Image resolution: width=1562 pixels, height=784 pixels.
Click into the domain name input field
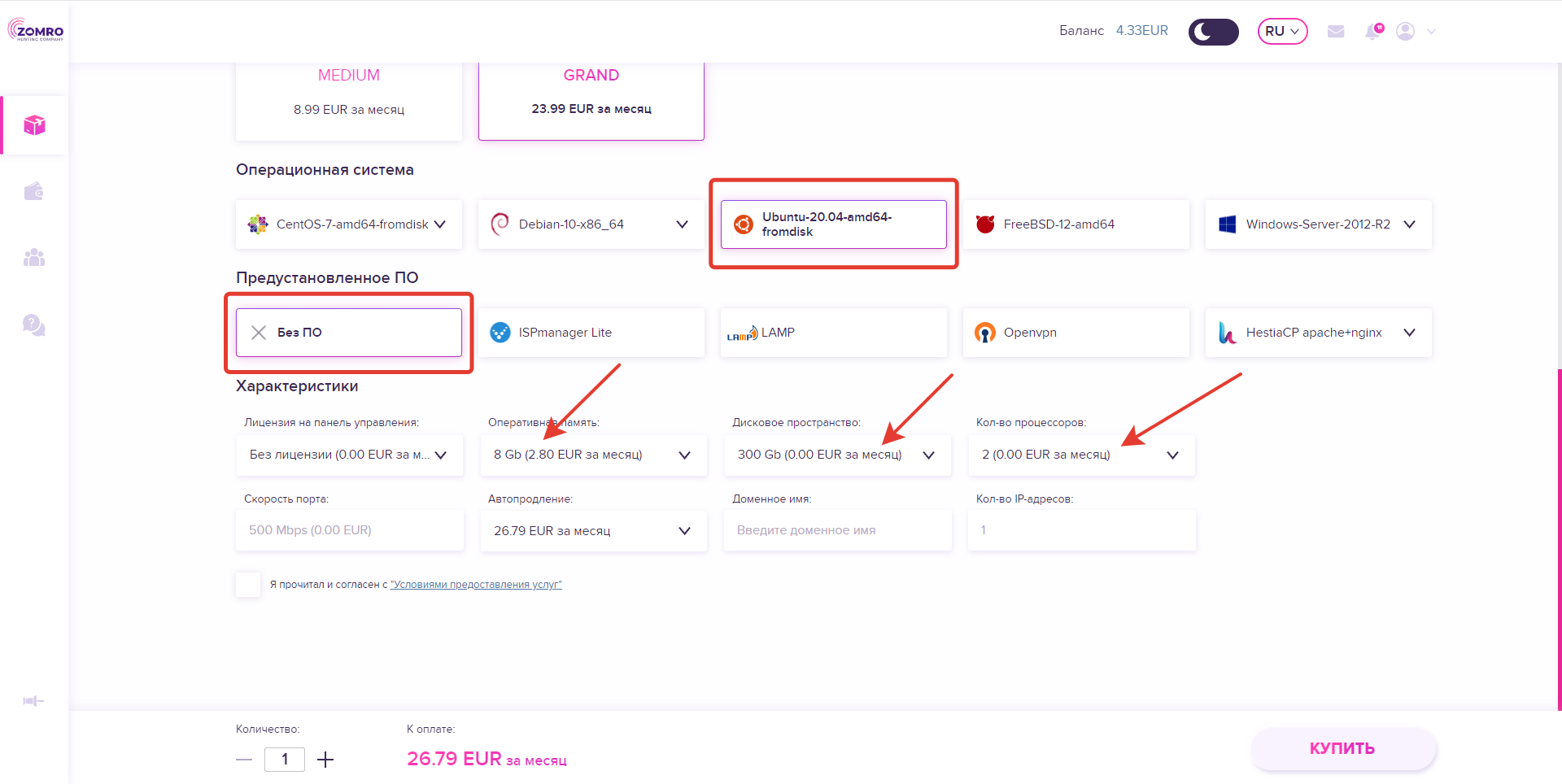(838, 531)
